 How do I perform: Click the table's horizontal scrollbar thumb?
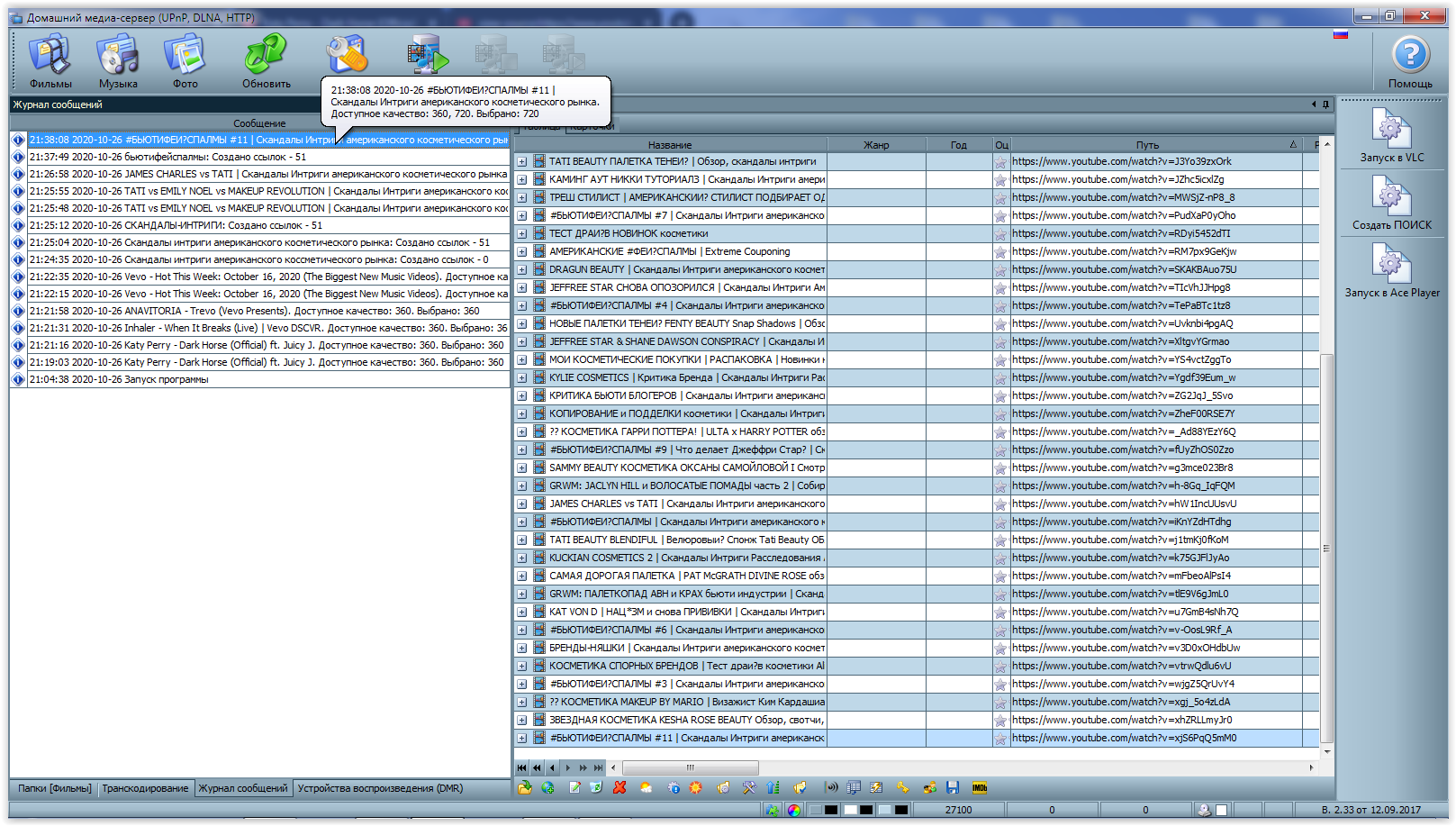pos(690,768)
